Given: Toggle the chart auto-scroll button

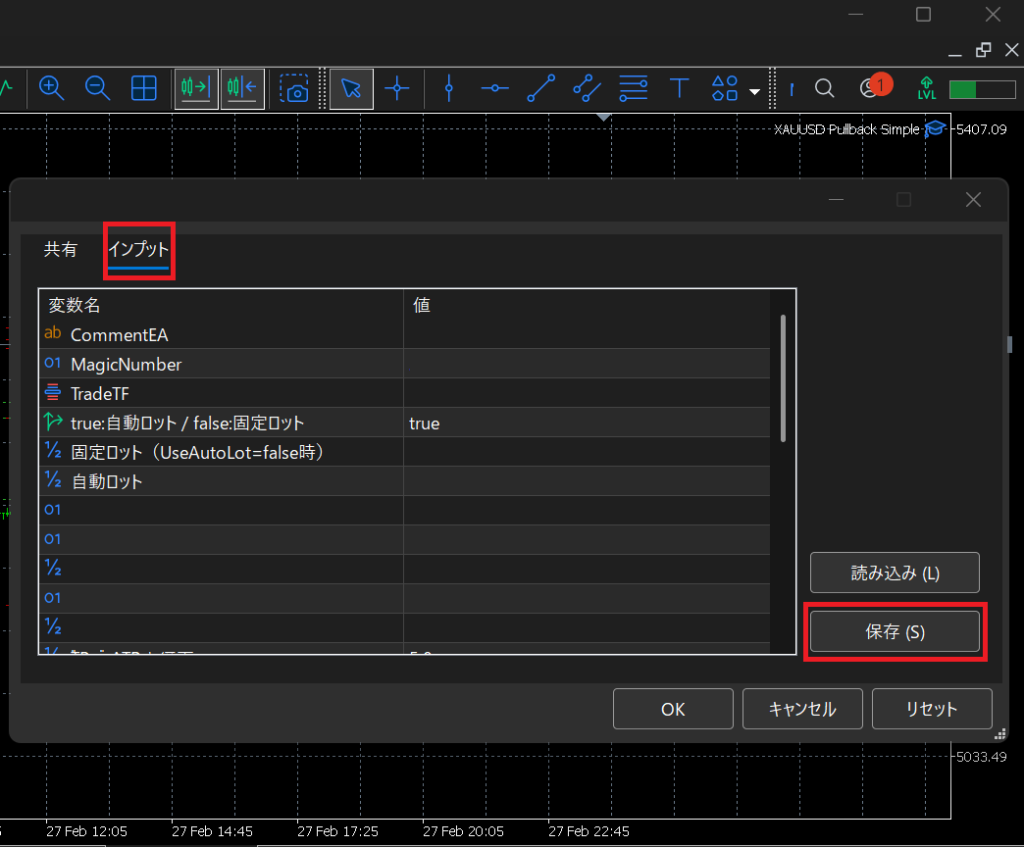Looking at the screenshot, I should [196, 88].
